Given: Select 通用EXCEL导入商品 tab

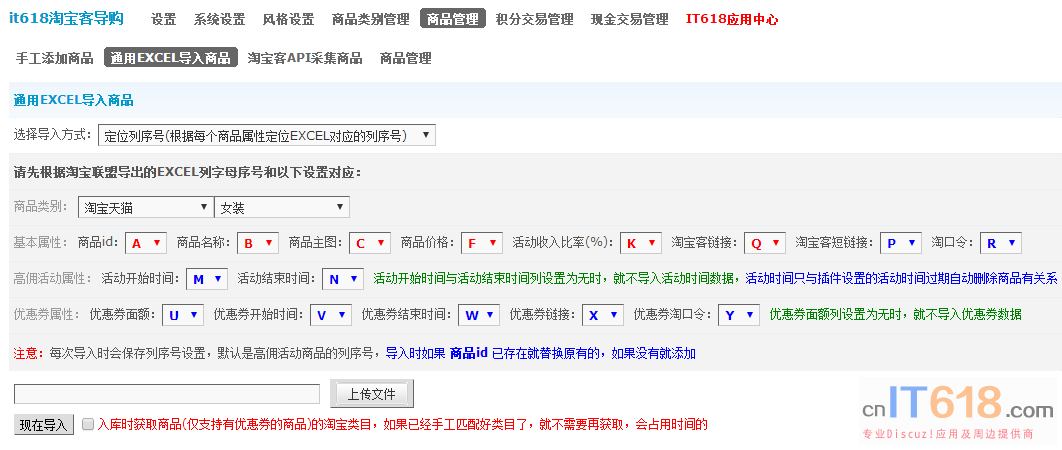Looking at the screenshot, I should click(171, 58).
